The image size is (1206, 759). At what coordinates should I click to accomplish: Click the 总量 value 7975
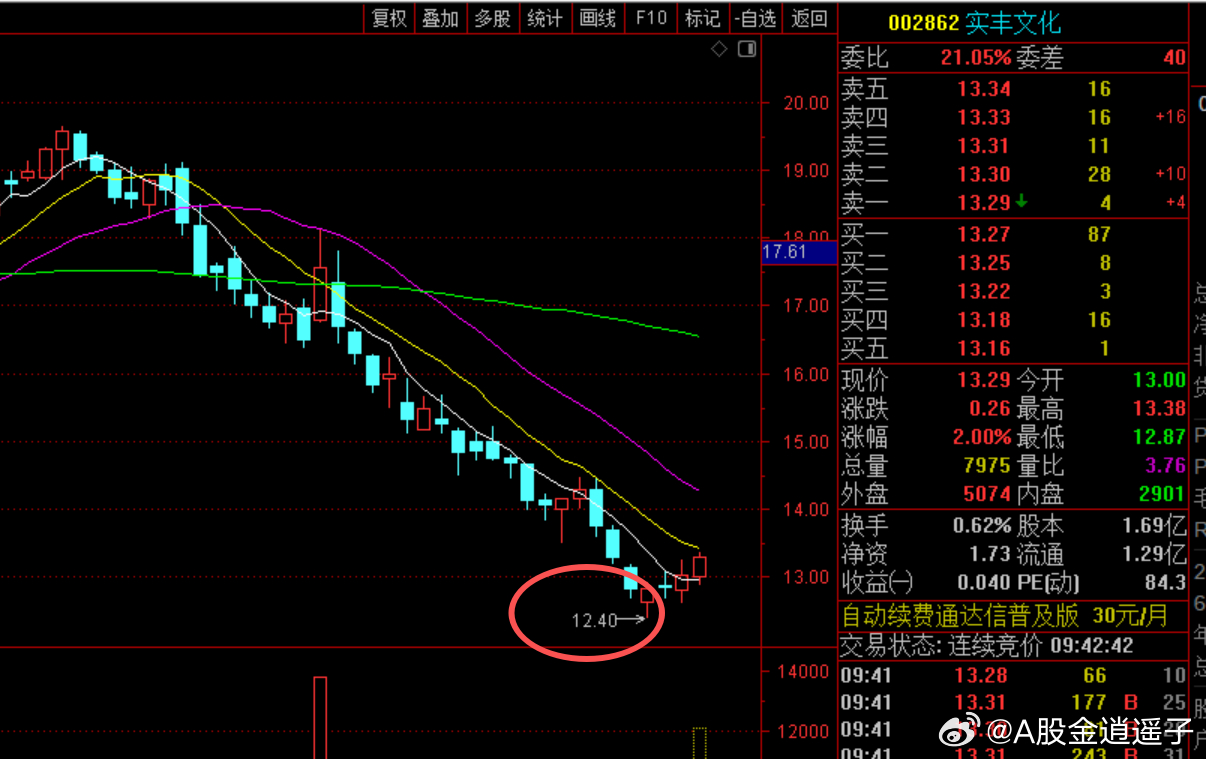pos(988,466)
